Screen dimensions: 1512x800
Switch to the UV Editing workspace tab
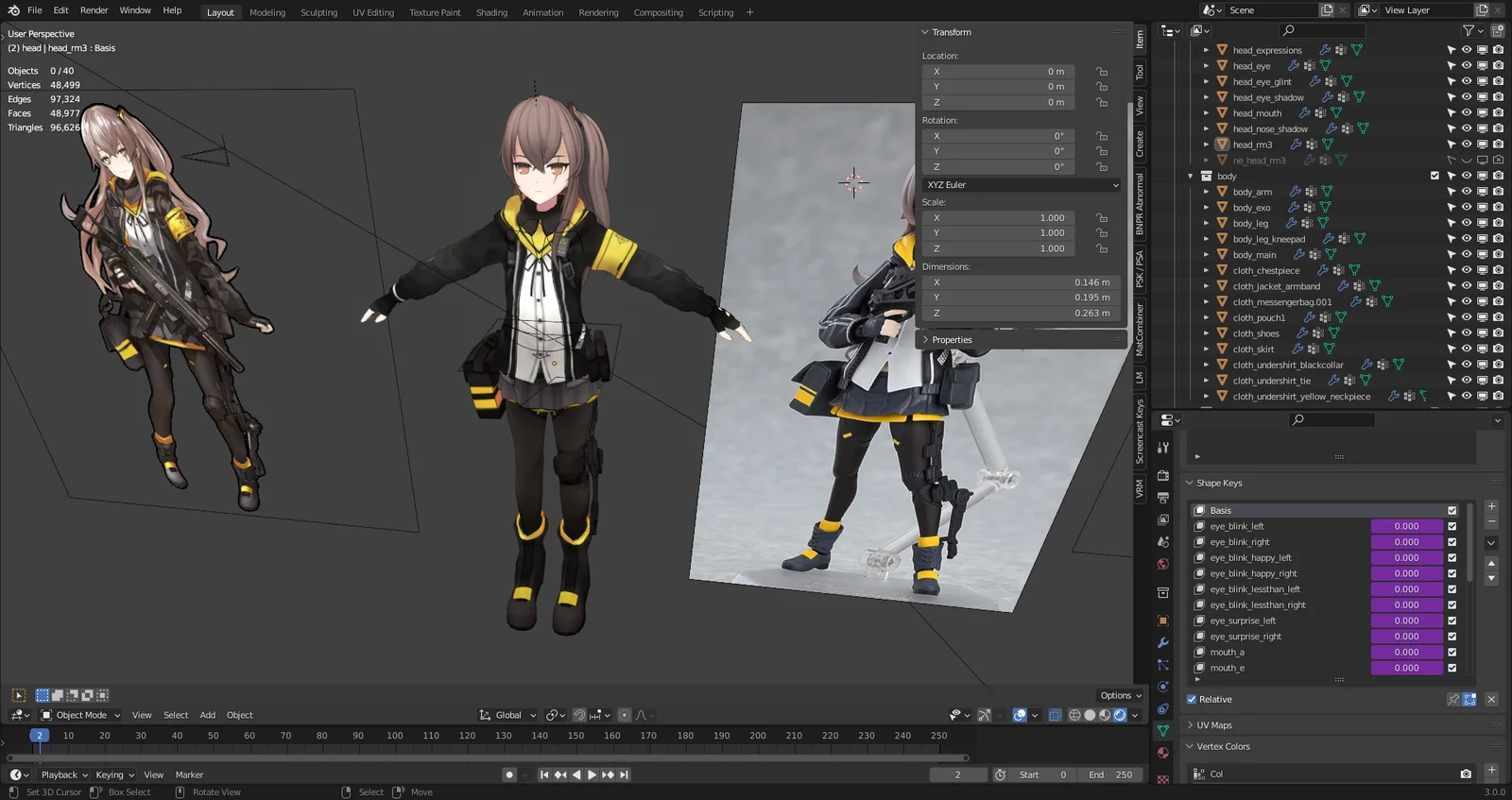pyautogui.click(x=373, y=12)
